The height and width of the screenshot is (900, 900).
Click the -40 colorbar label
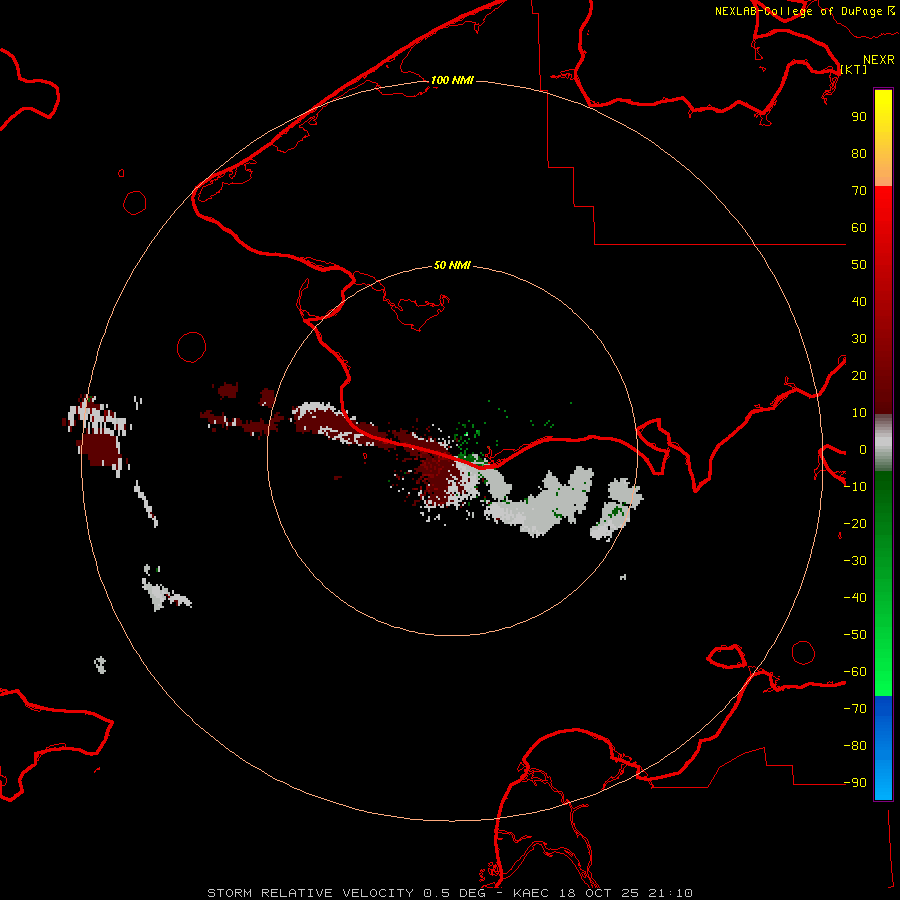tap(855, 598)
